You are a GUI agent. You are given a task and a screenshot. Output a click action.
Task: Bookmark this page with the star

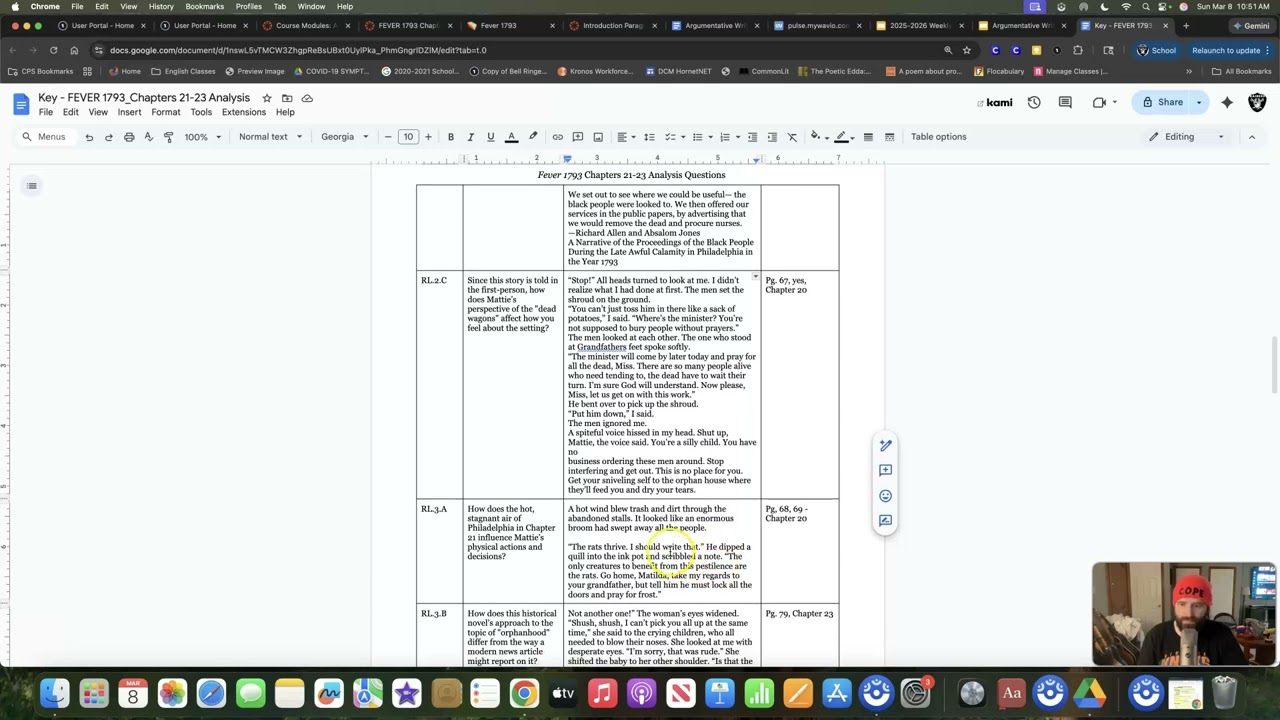[x=966, y=50]
